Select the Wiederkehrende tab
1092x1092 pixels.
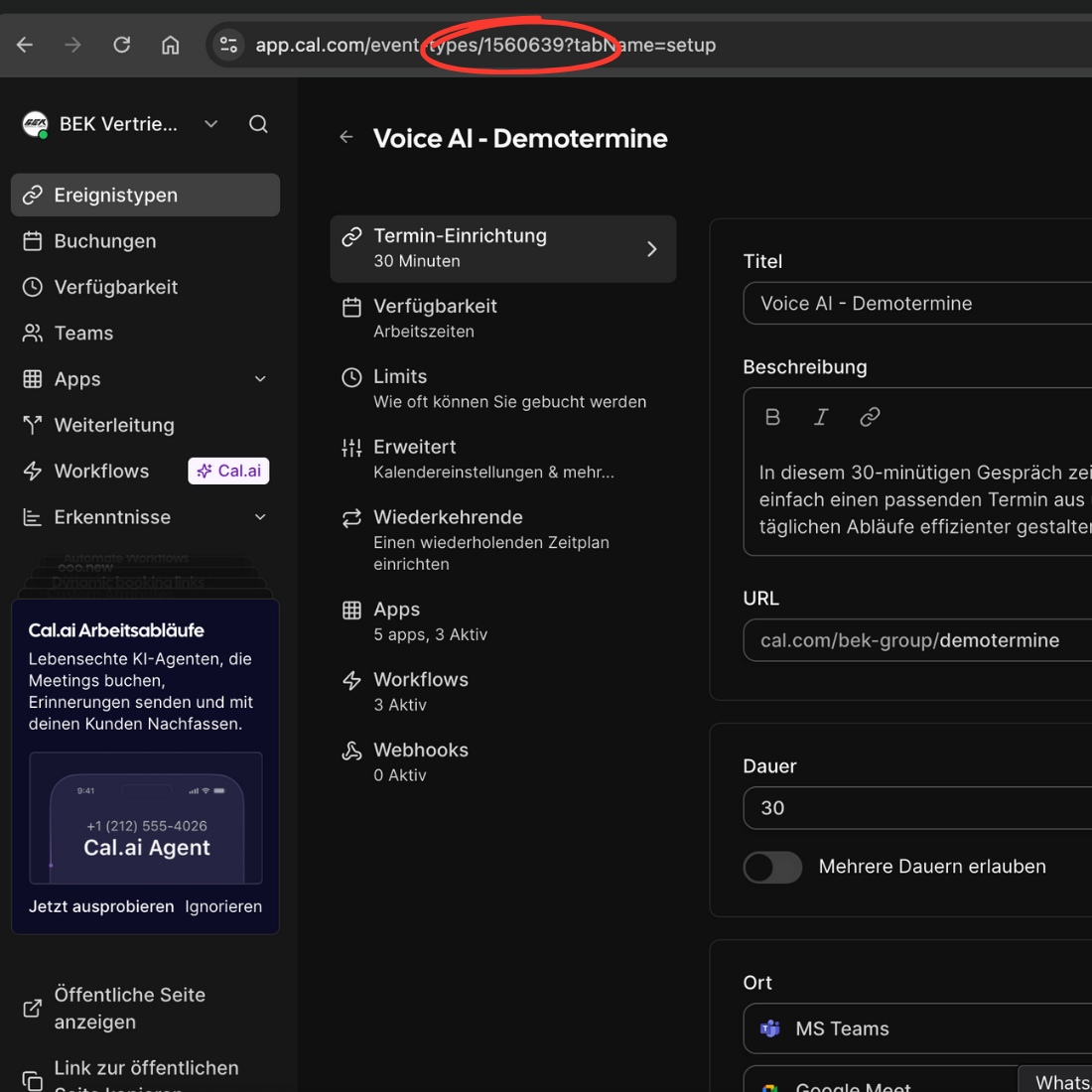(x=503, y=540)
